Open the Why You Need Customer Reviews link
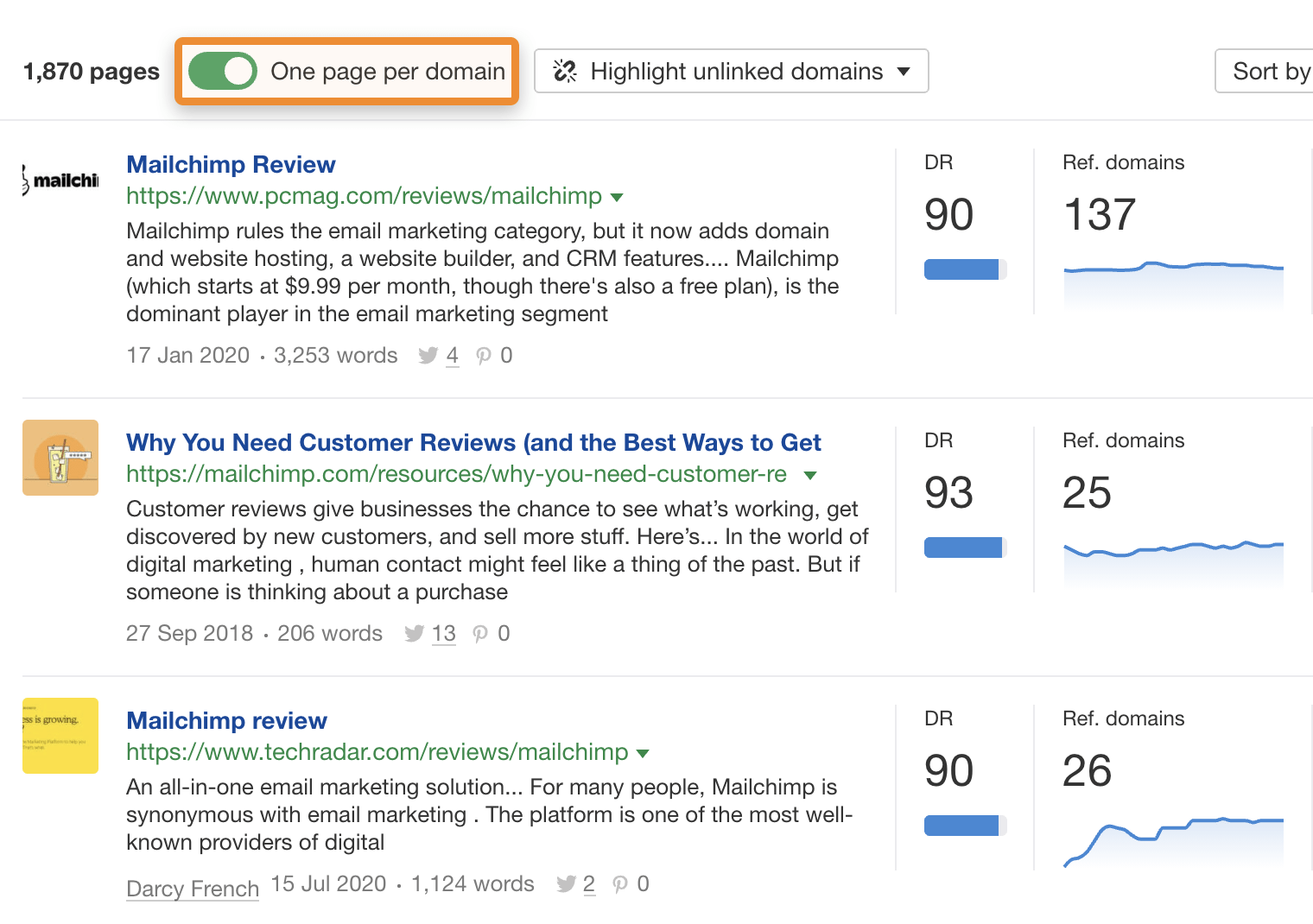The height and width of the screenshot is (924, 1313). tap(473, 442)
